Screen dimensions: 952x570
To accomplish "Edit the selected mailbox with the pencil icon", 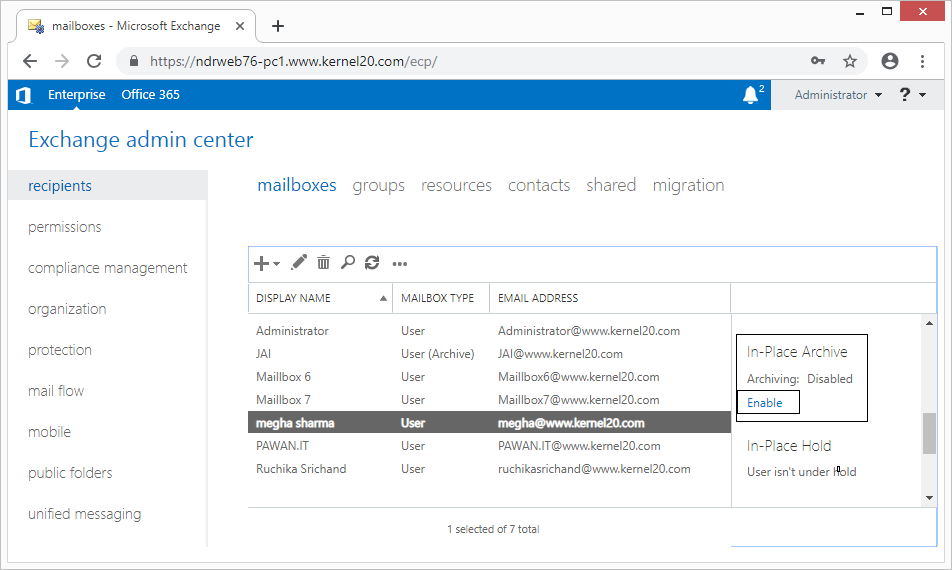I will click(299, 262).
